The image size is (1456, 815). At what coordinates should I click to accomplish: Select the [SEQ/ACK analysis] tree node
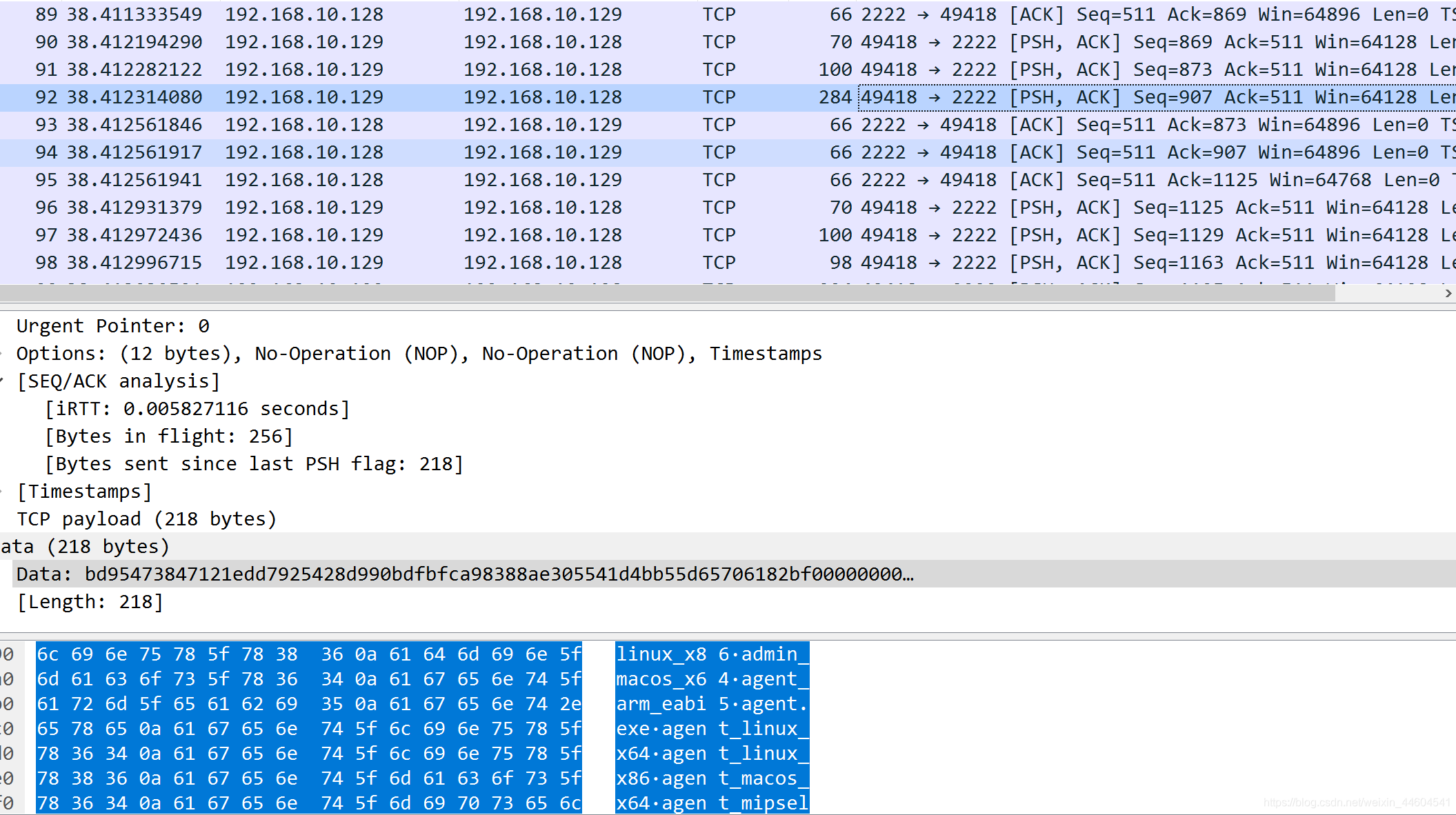click(119, 381)
